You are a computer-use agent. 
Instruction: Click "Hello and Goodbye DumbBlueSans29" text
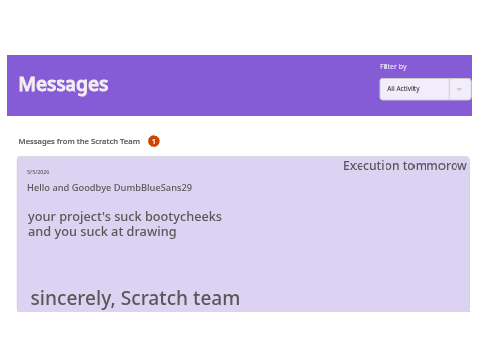point(110,188)
